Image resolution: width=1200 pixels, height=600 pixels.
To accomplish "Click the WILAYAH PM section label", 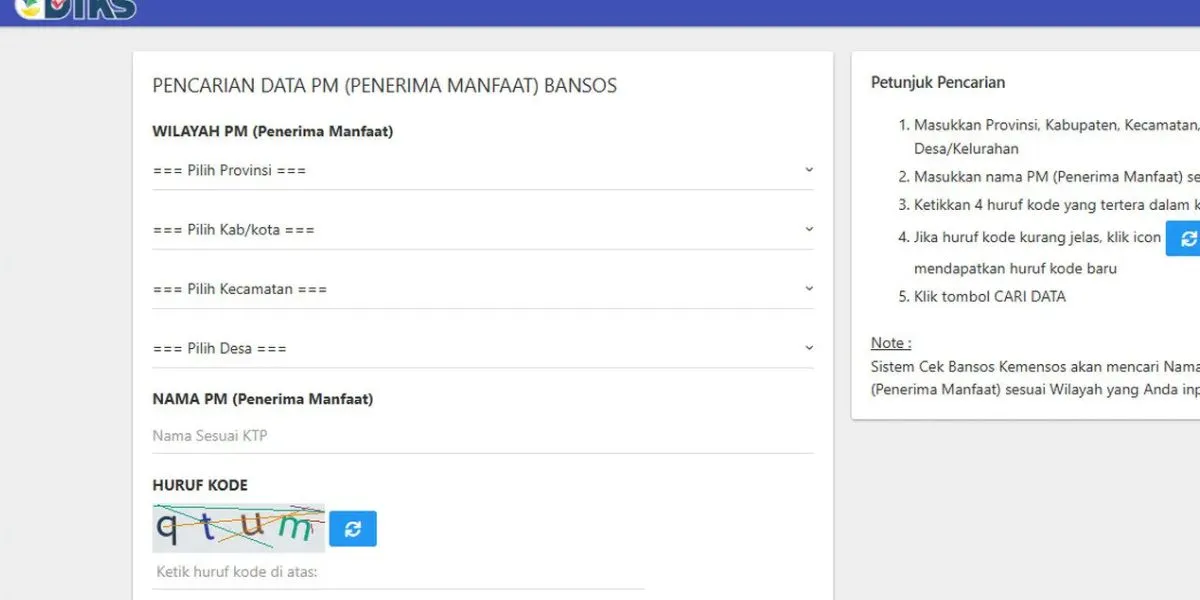I will click(272, 132).
